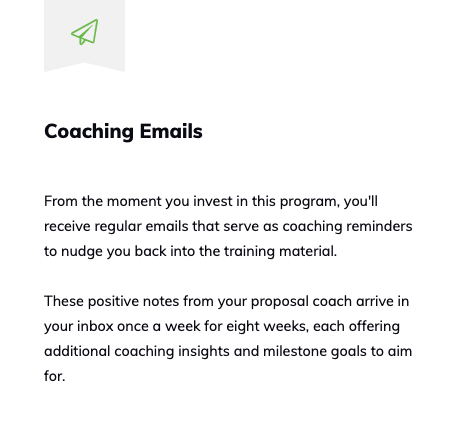This screenshot has width=464, height=432.
Task: Select the "Coaching Emails" heading
Action: click(x=123, y=132)
